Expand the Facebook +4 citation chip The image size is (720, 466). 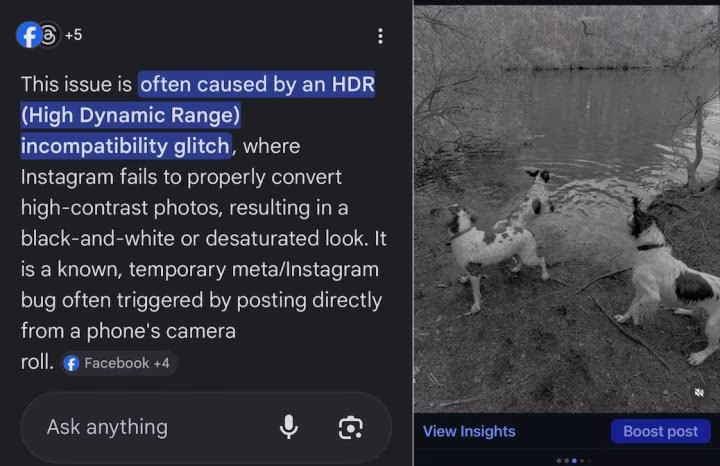pyautogui.click(x=118, y=363)
